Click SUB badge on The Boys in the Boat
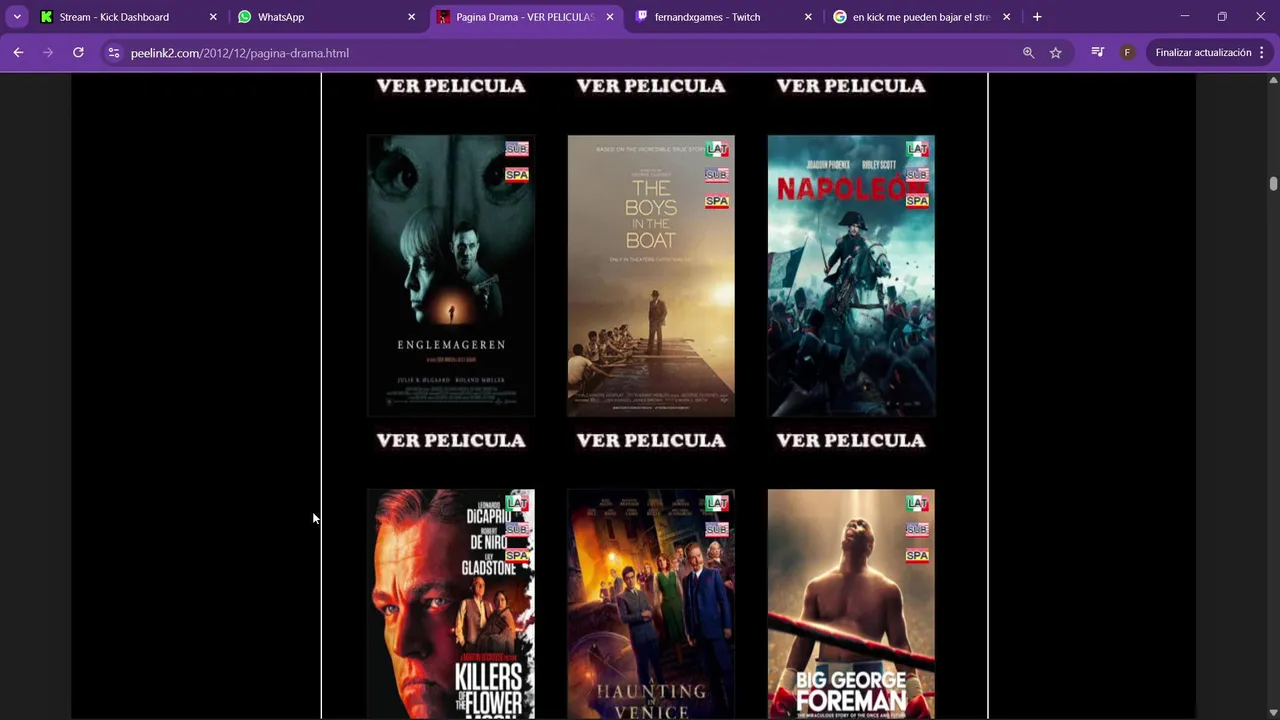This screenshot has height=720, width=1280. (717, 175)
